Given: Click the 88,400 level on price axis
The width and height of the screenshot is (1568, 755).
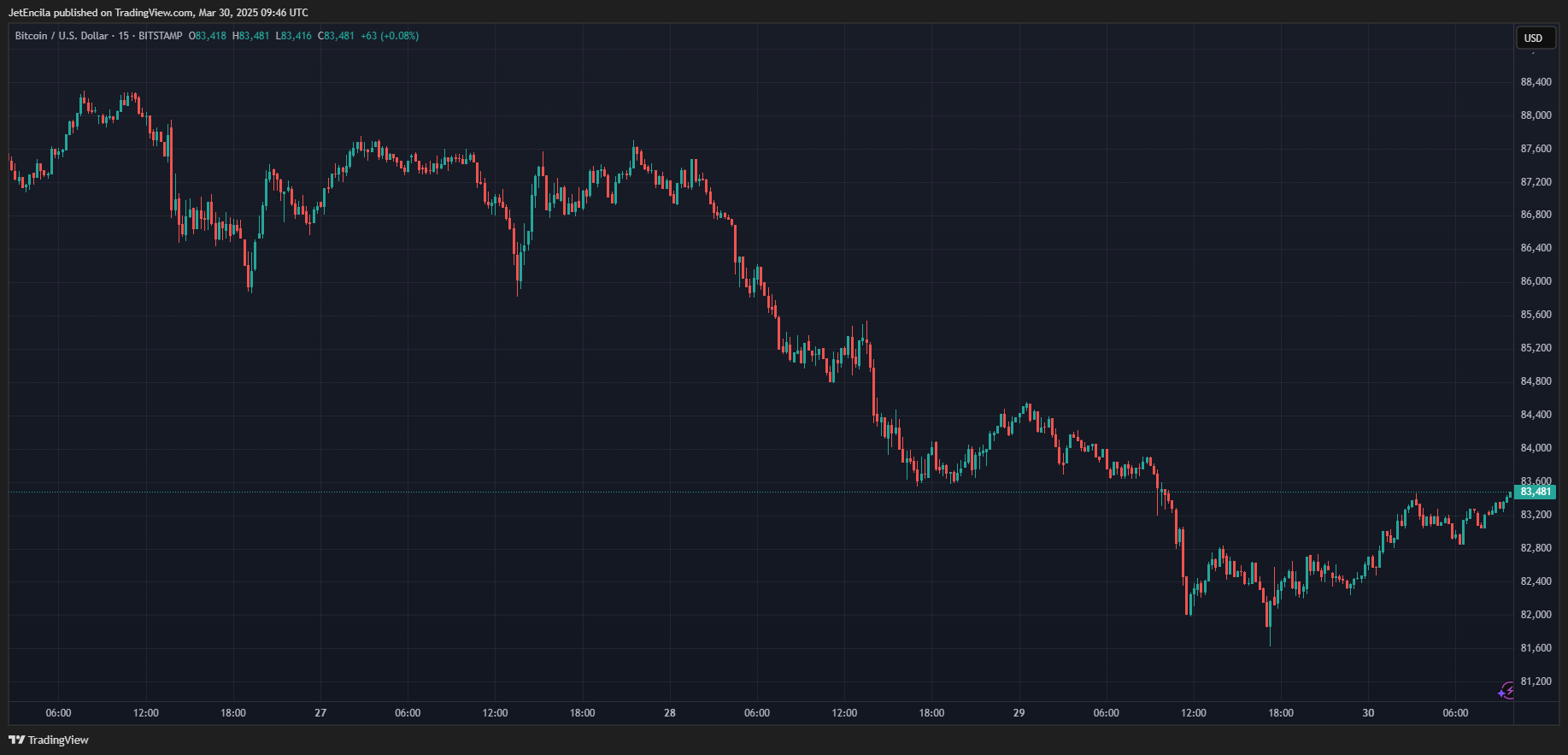Looking at the screenshot, I should pos(1536,82).
